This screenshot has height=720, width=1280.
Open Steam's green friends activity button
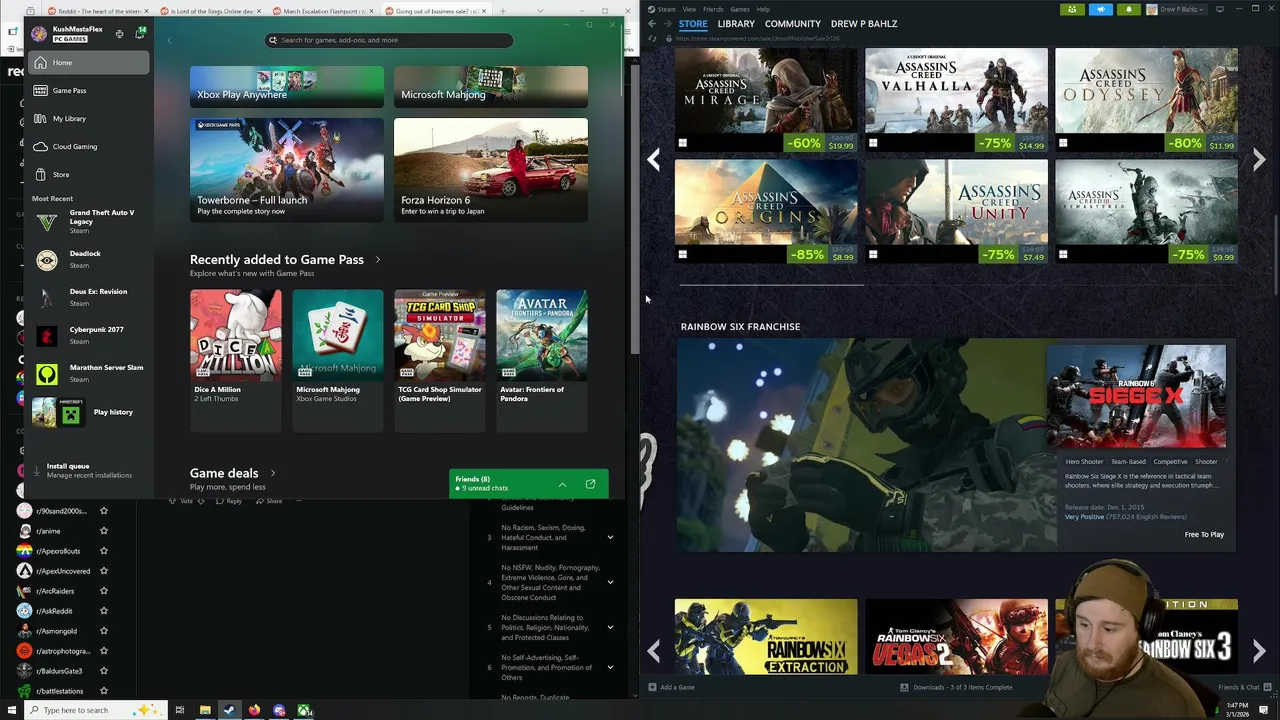pyautogui.click(x=1072, y=9)
